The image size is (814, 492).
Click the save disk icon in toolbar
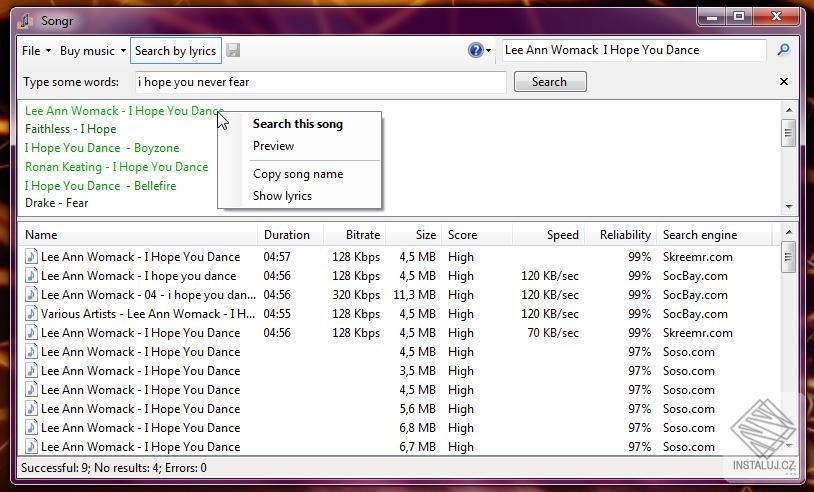[x=233, y=50]
